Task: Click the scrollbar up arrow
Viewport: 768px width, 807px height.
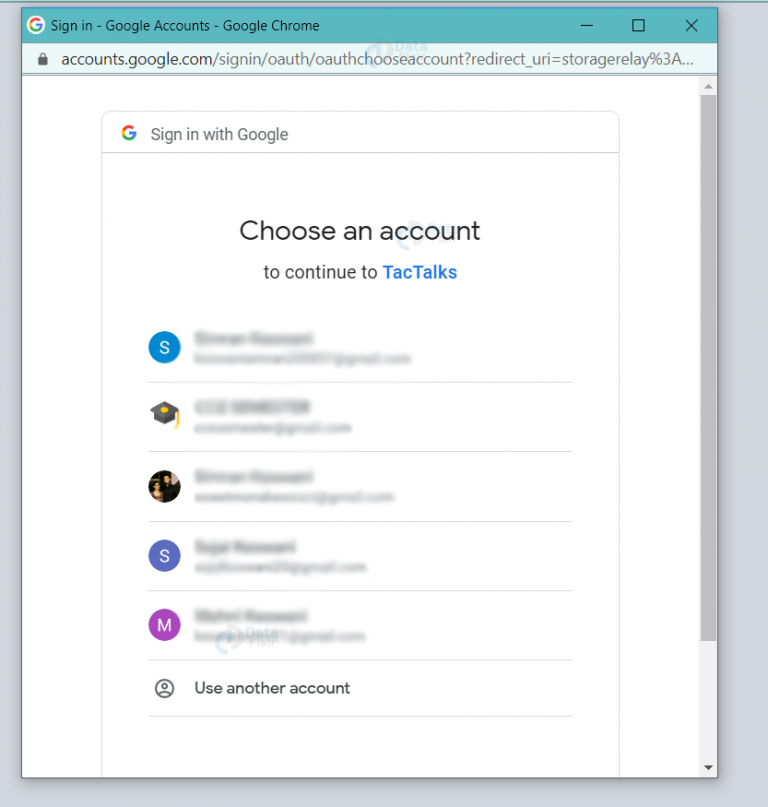Action: click(x=708, y=86)
